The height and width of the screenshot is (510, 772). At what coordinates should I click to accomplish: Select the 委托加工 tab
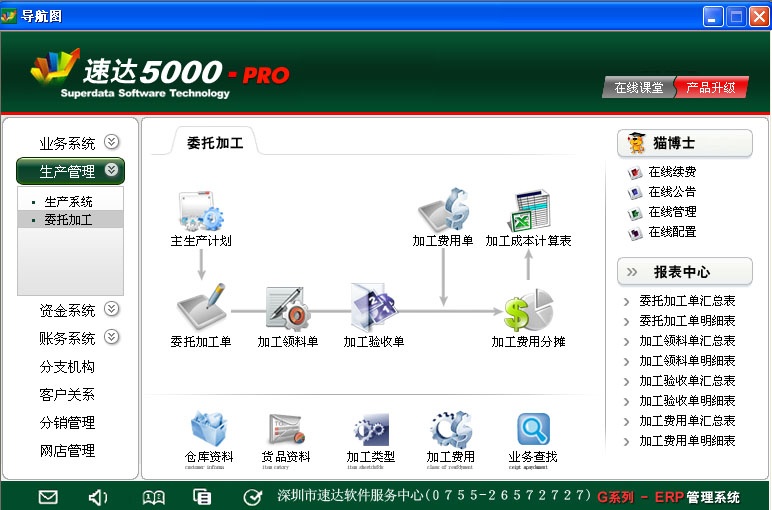[x=215, y=143]
